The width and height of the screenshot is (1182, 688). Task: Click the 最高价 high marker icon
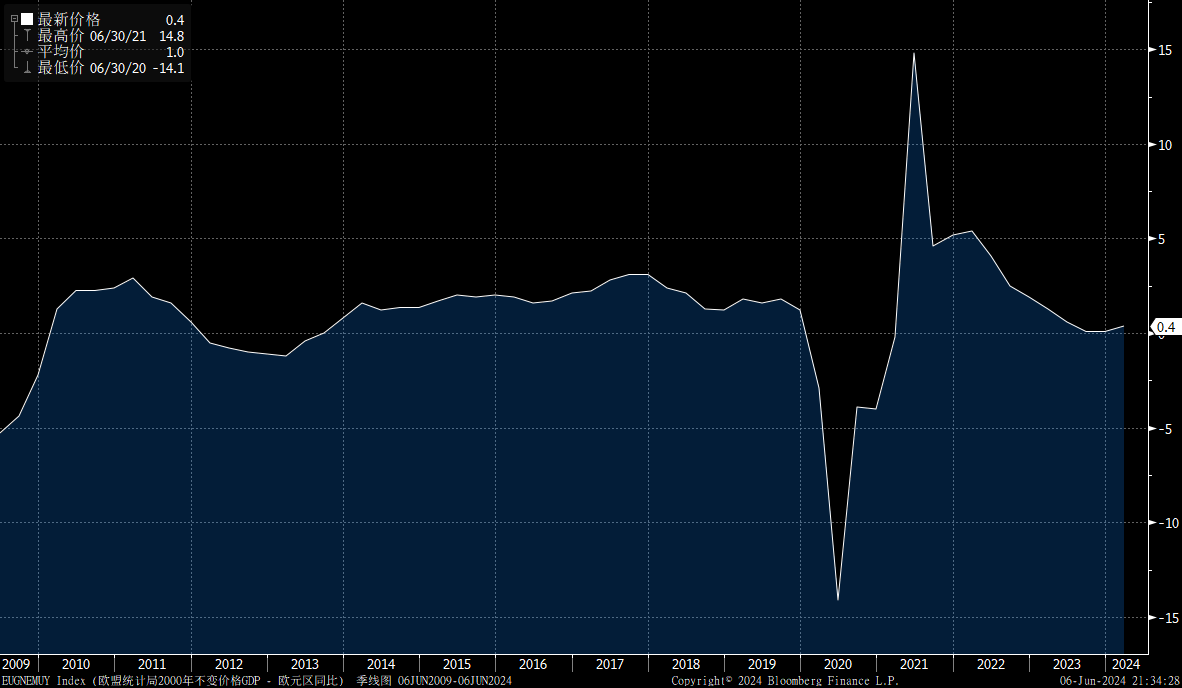pos(27,36)
